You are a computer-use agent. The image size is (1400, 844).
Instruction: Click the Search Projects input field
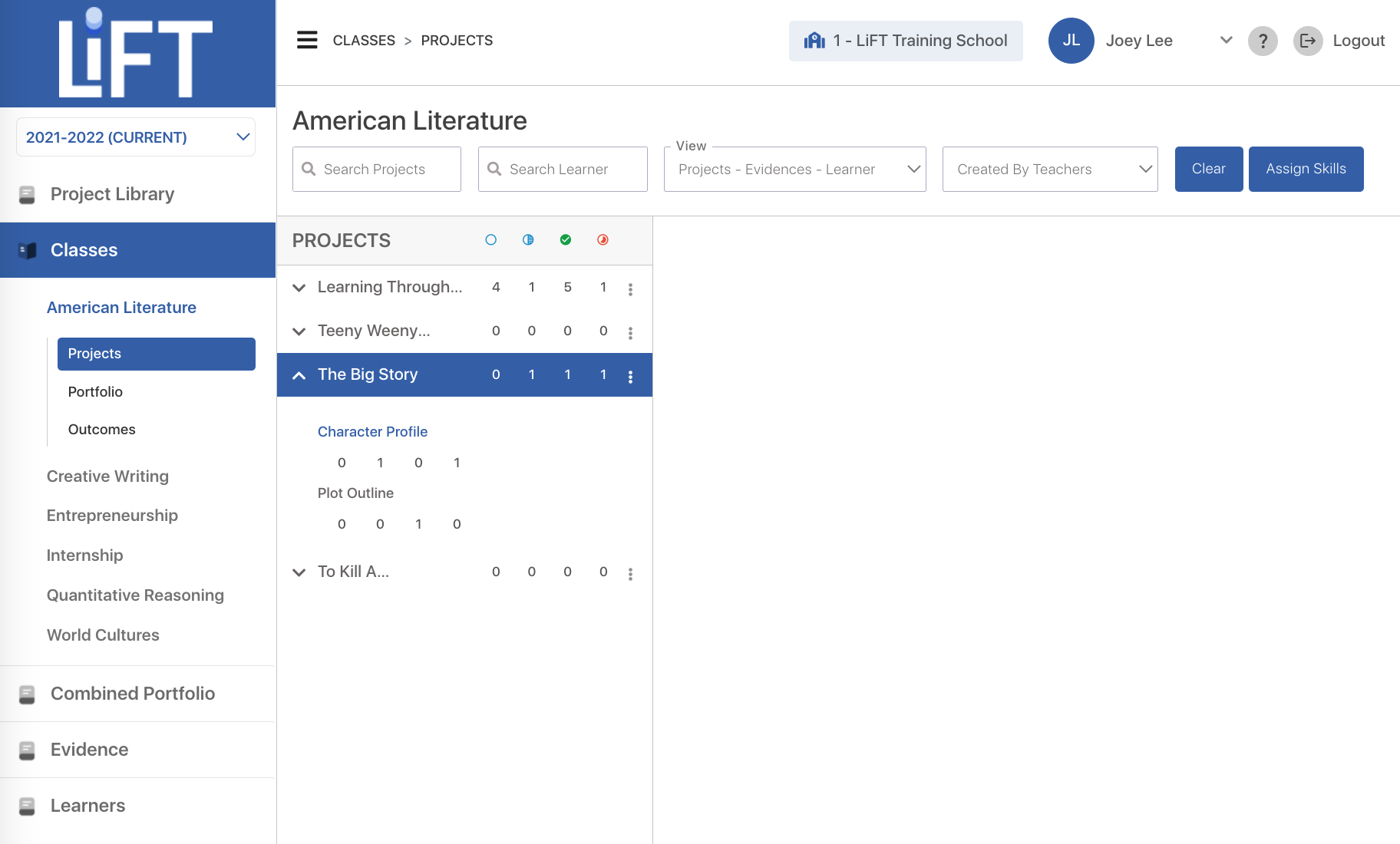click(377, 170)
